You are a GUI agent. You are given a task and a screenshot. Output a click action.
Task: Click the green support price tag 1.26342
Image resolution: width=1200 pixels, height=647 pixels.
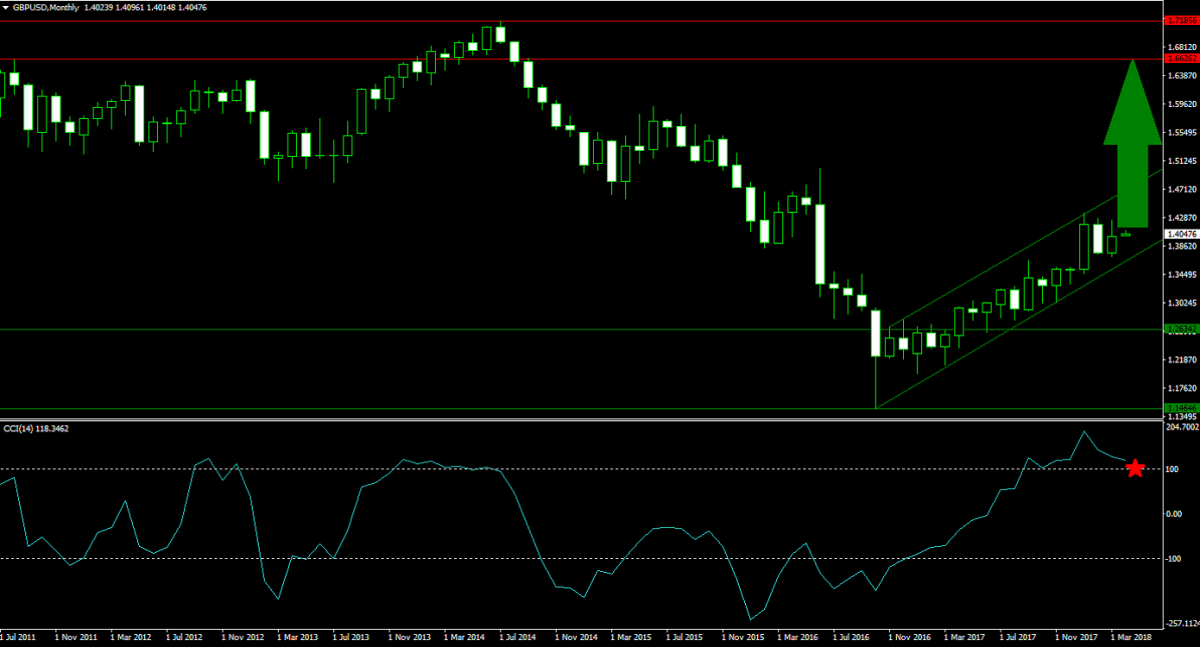[x=1181, y=328]
